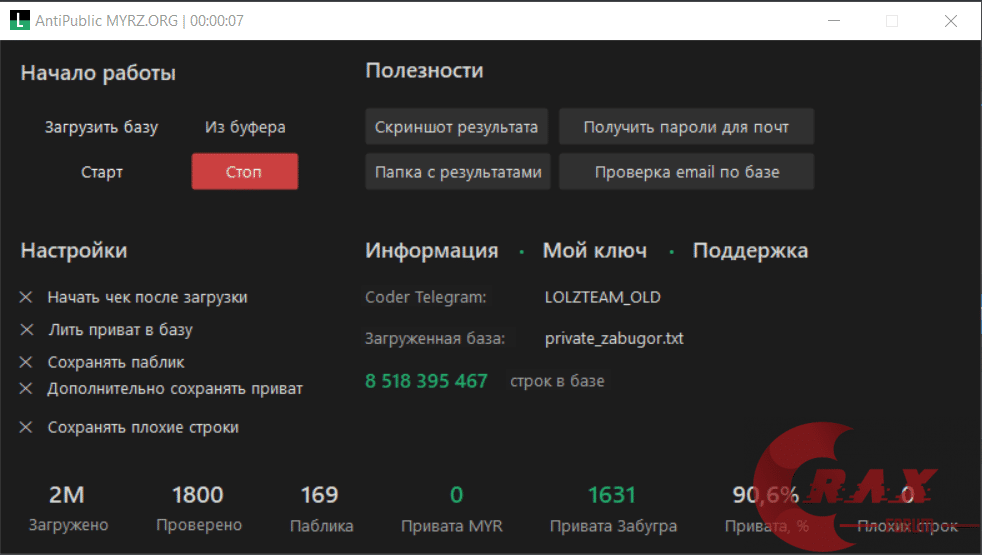
Task: Click the Coder Telegram label
Action: (425, 297)
